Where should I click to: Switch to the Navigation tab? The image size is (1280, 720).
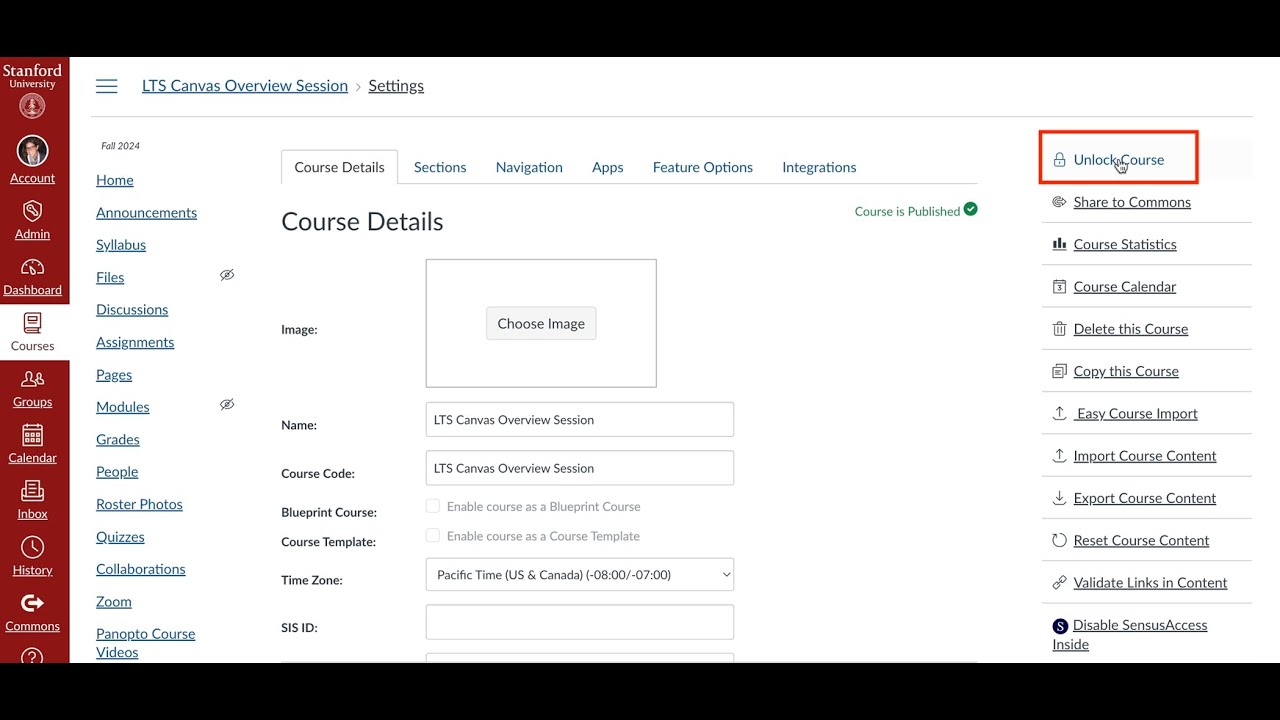click(x=529, y=167)
